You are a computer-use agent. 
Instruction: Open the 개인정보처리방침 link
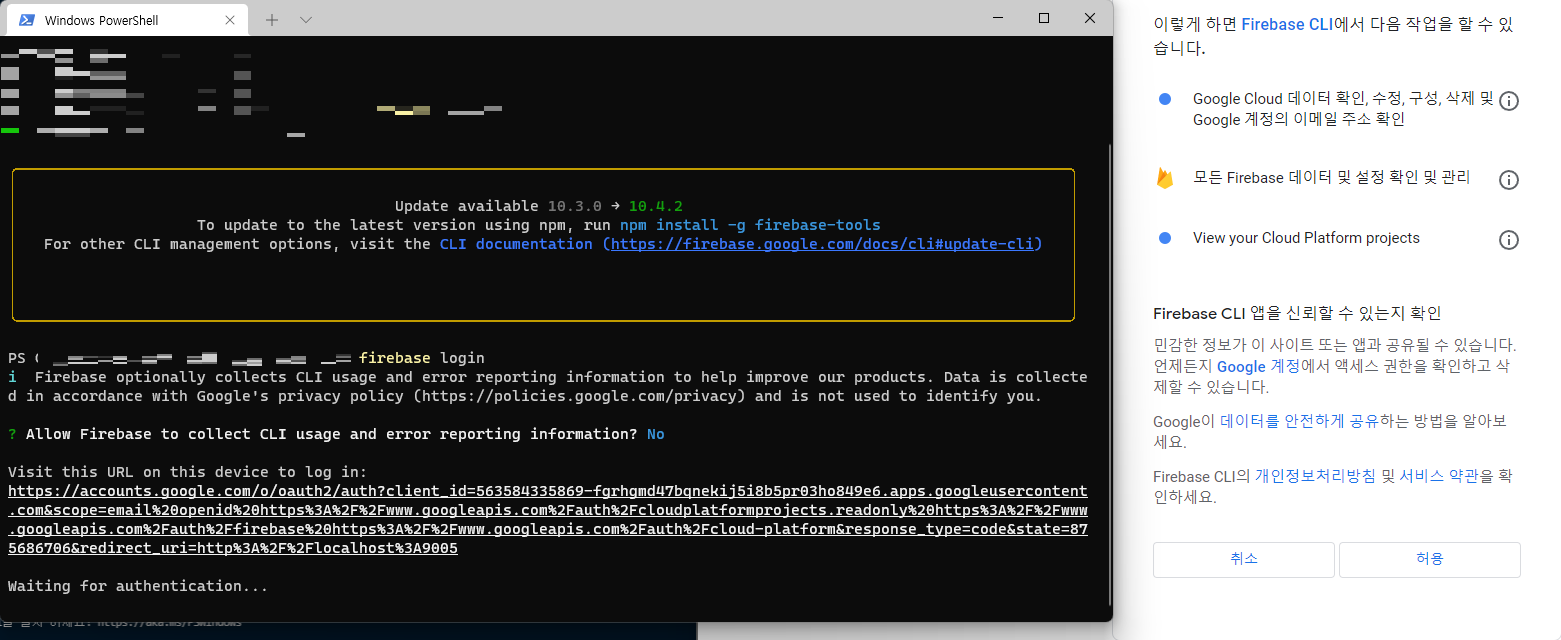[x=1316, y=476]
